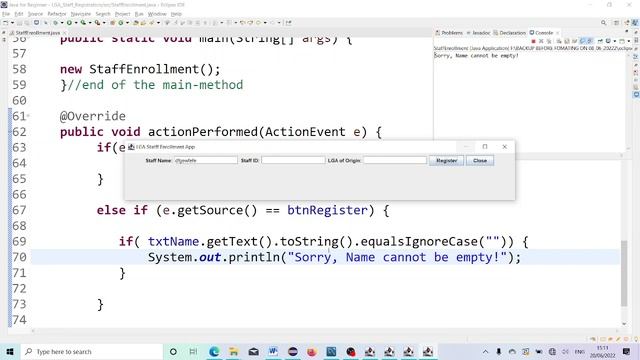Image resolution: width=640 pixels, height=360 pixels.
Task: Open the Refactor menu
Action: pyautogui.click(x=57, y=14)
